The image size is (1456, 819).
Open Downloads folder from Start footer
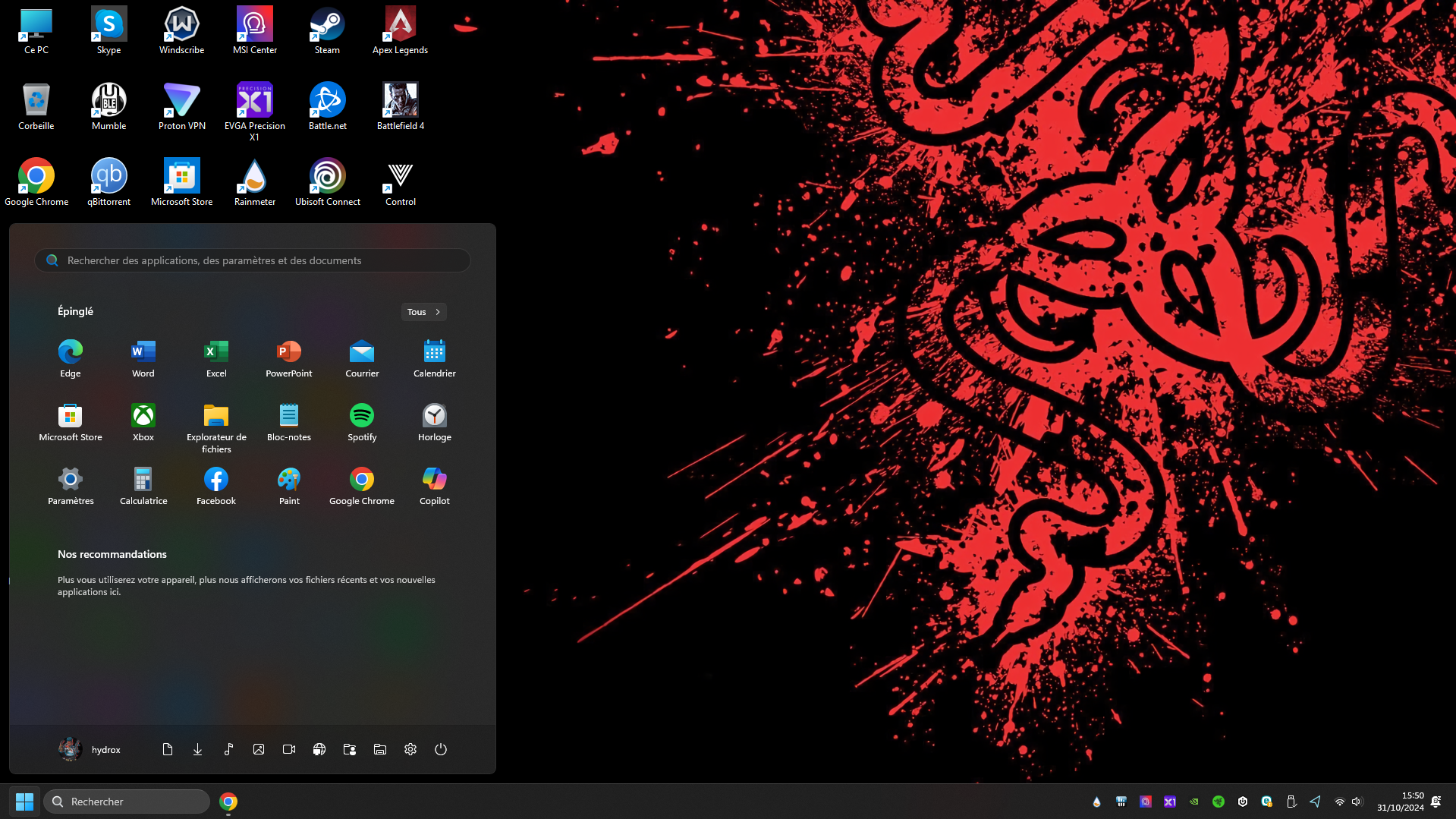coord(198,749)
